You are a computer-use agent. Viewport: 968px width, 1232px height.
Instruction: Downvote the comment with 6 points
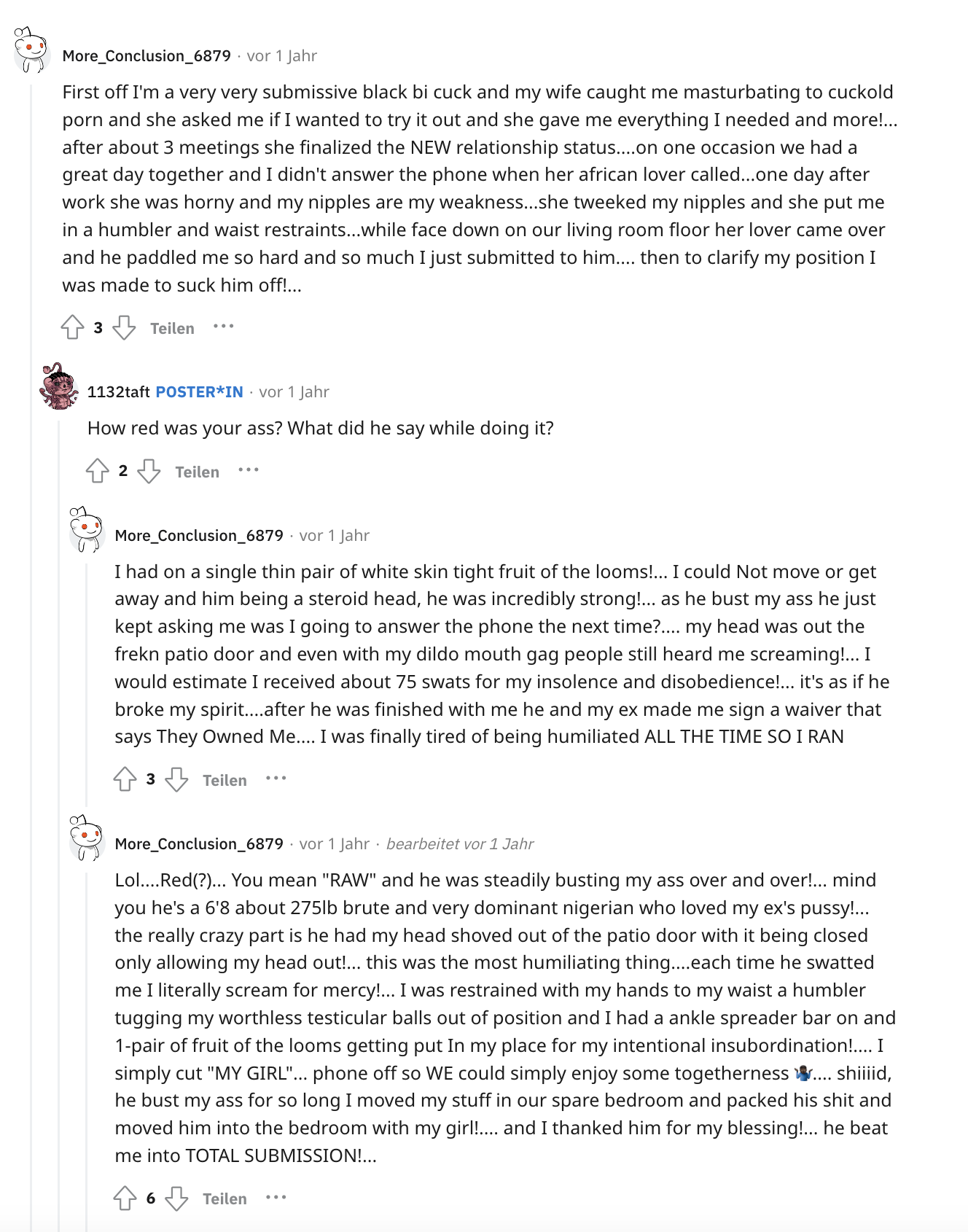(176, 1198)
